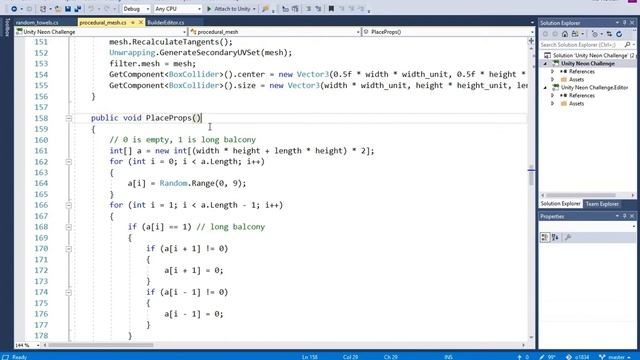Viewport: 640px width, 360px height.
Task: Click the Solution Explorer Home icon
Action: coord(565,34)
